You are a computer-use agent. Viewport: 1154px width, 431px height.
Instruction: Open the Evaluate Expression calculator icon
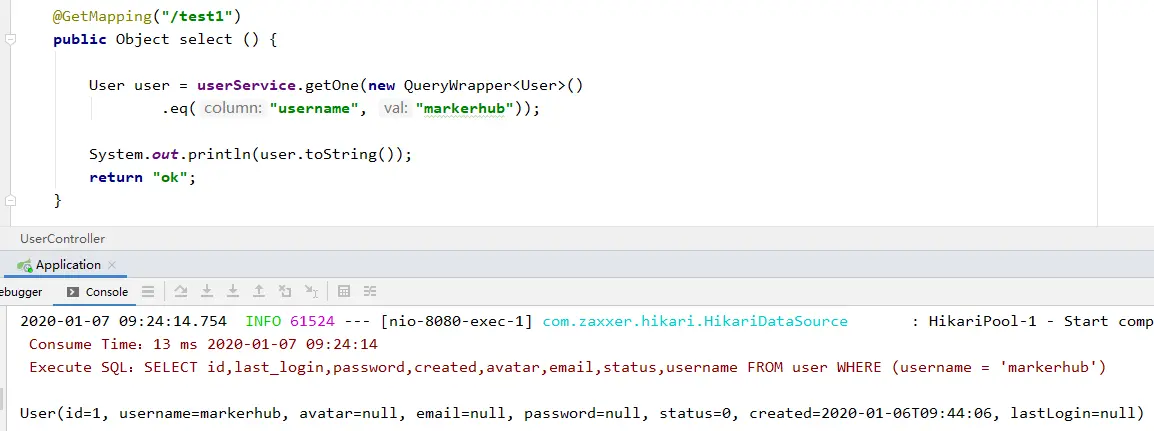click(344, 291)
